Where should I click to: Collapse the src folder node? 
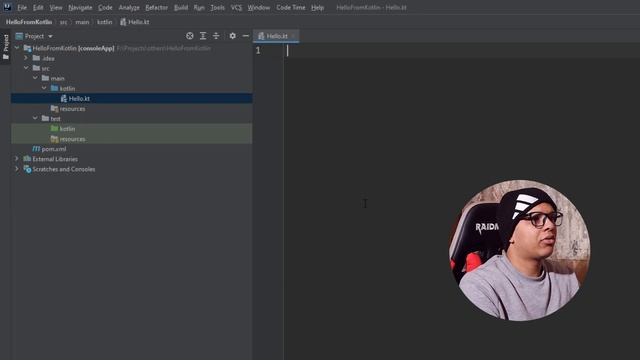click(26, 68)
